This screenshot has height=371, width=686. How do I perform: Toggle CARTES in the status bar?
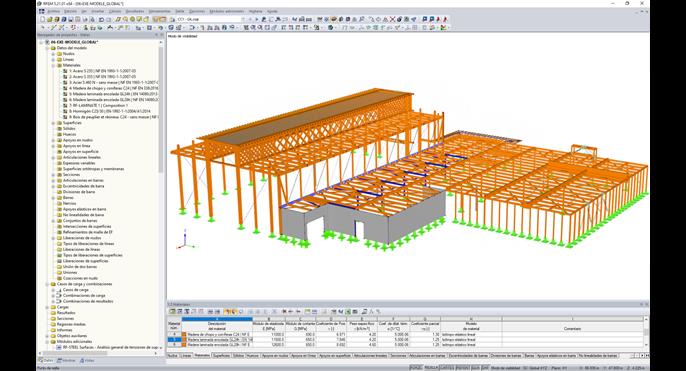(x=447, y=368)
